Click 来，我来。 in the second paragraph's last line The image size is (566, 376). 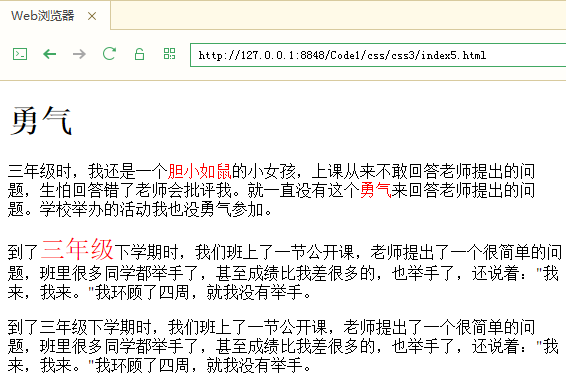tap(44, 292)
